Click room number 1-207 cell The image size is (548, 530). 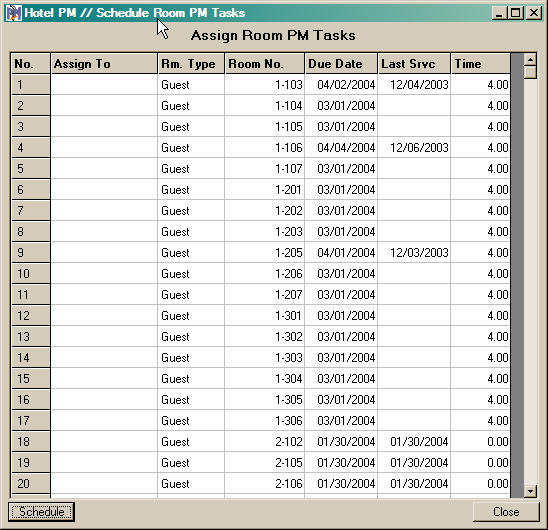click(265, 294)
